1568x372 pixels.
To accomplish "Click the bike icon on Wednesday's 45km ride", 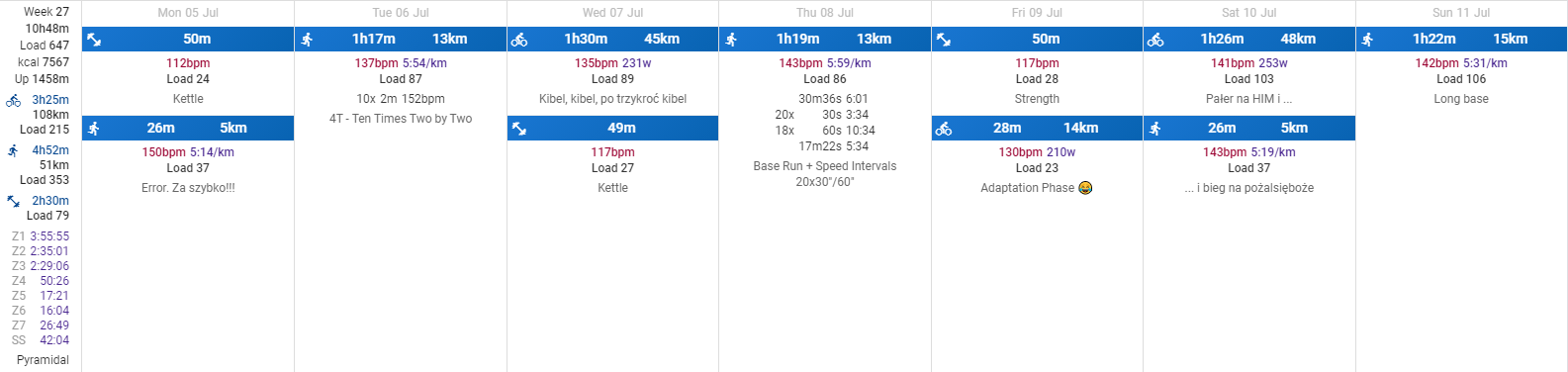I will (x=519, y=40).
